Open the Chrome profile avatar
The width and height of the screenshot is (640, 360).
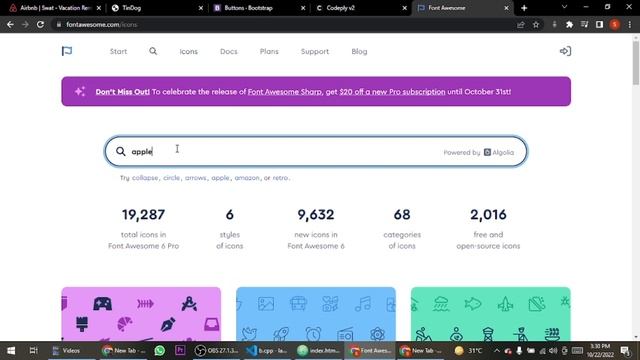click(615, 25)
